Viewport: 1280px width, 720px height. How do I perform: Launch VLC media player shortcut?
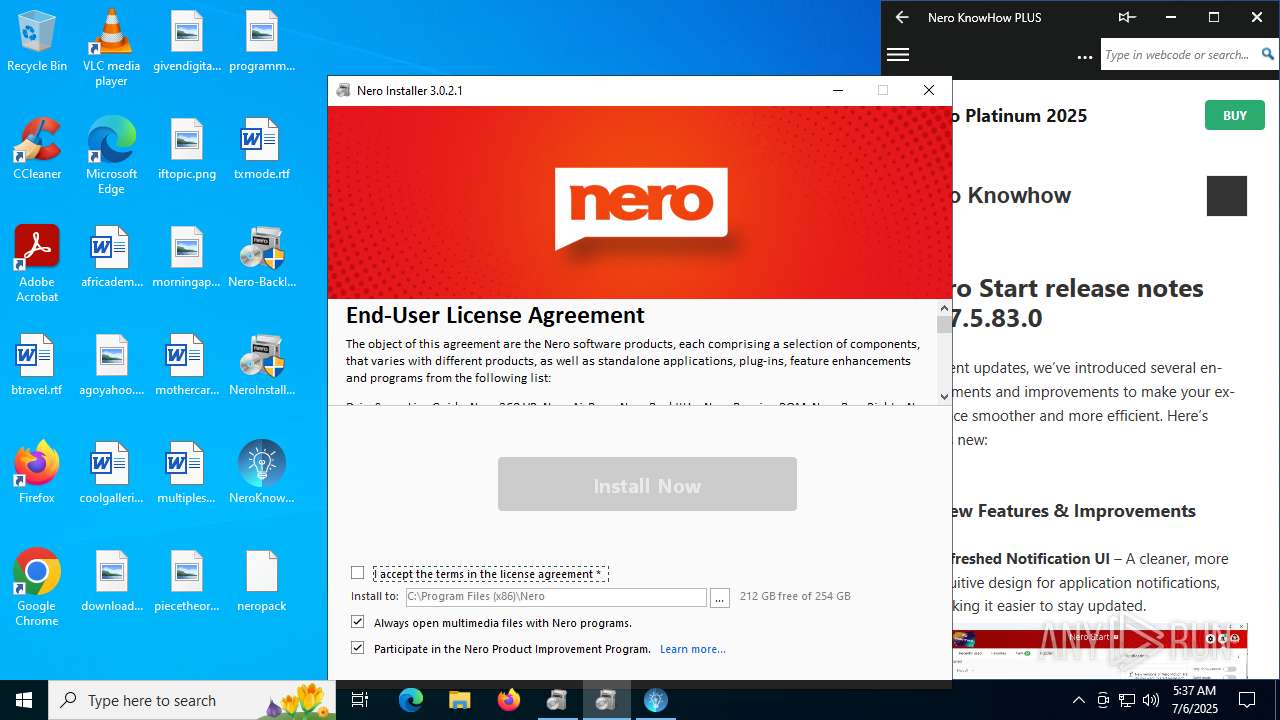(x=111, y=48)
